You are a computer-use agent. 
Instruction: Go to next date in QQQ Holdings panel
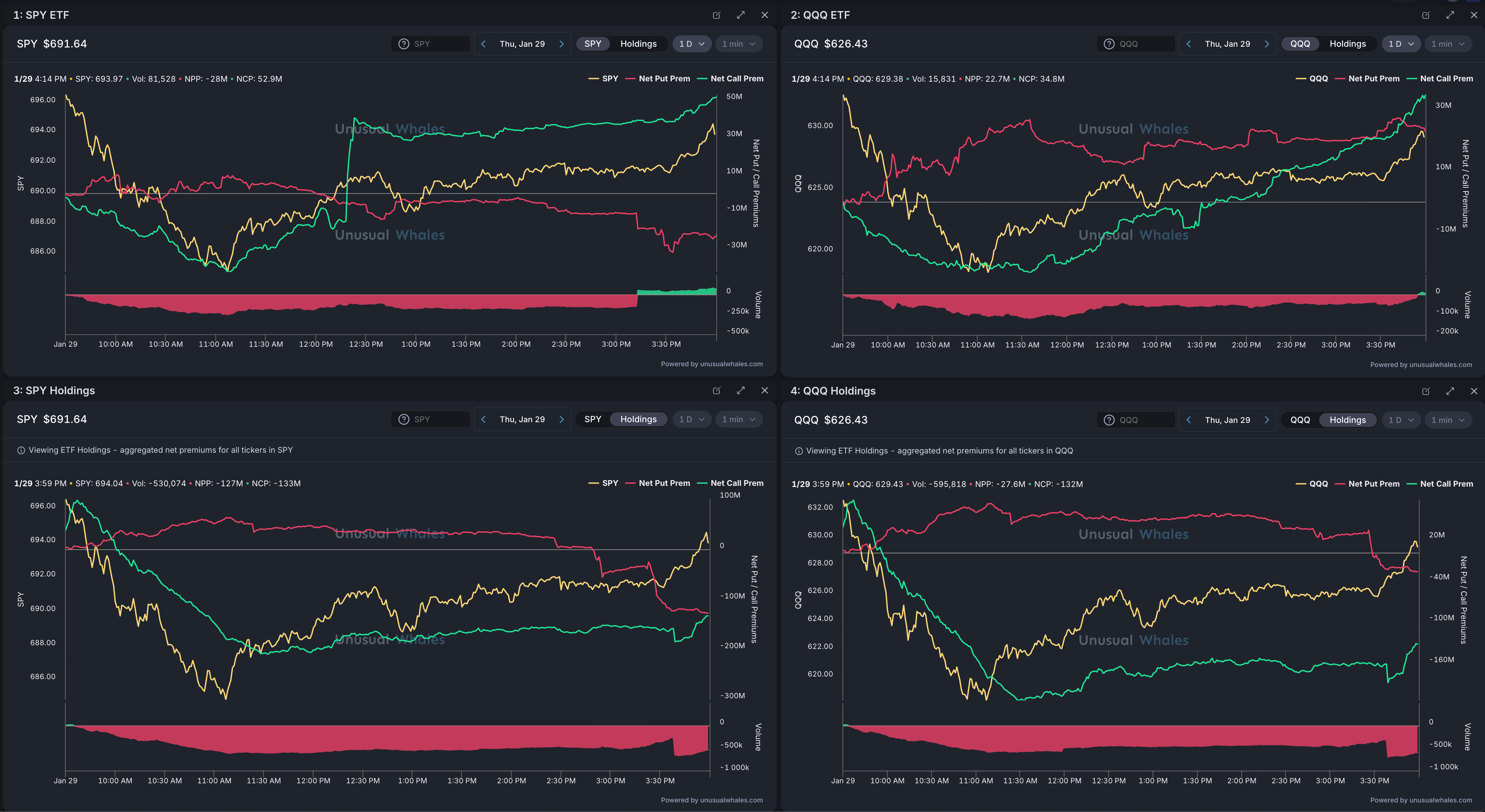pos(1266,420)
